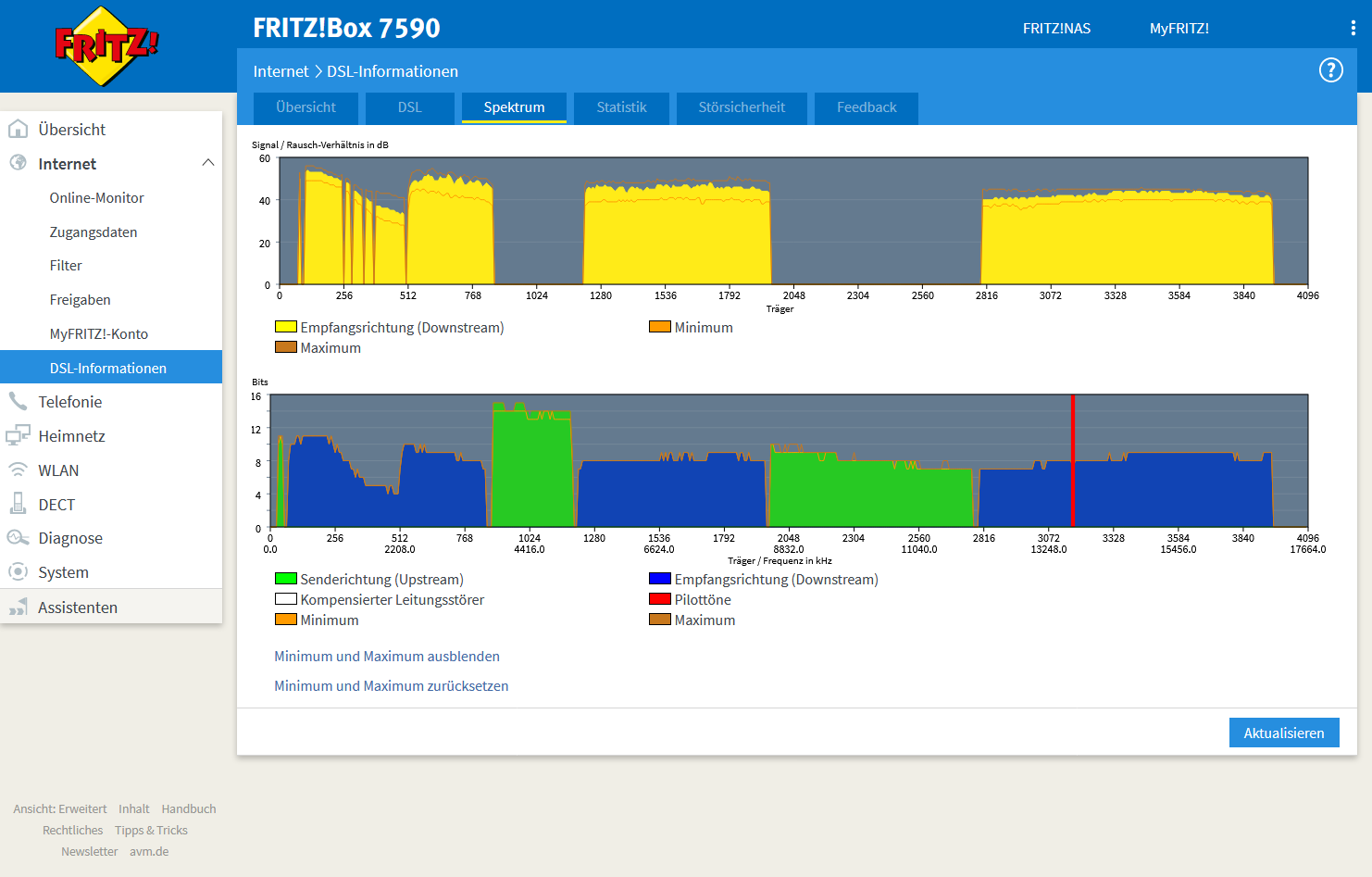1372x877 pixels.
Task: Click the Telefonie phone icon
Action: [x=18, y=401]
